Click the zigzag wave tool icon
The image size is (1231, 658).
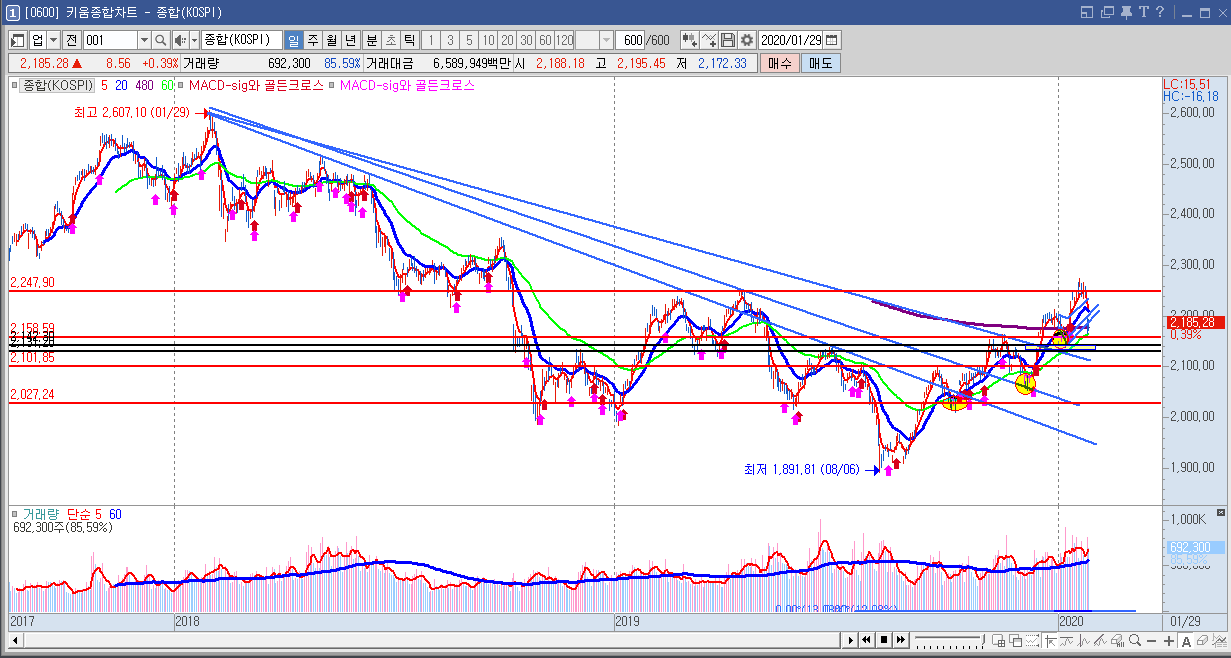pyautogui.click(x=1083, y=640)
